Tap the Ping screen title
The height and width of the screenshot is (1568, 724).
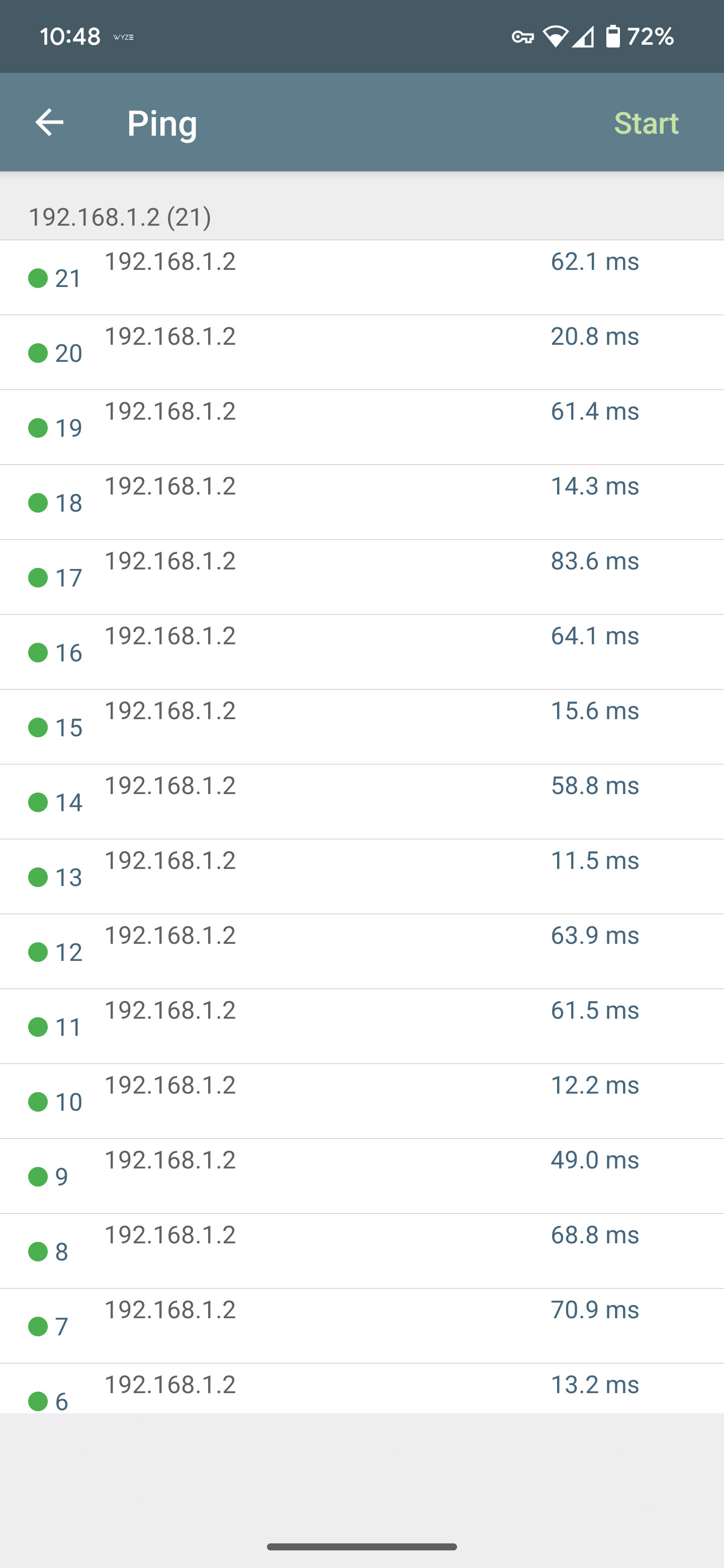162,123
